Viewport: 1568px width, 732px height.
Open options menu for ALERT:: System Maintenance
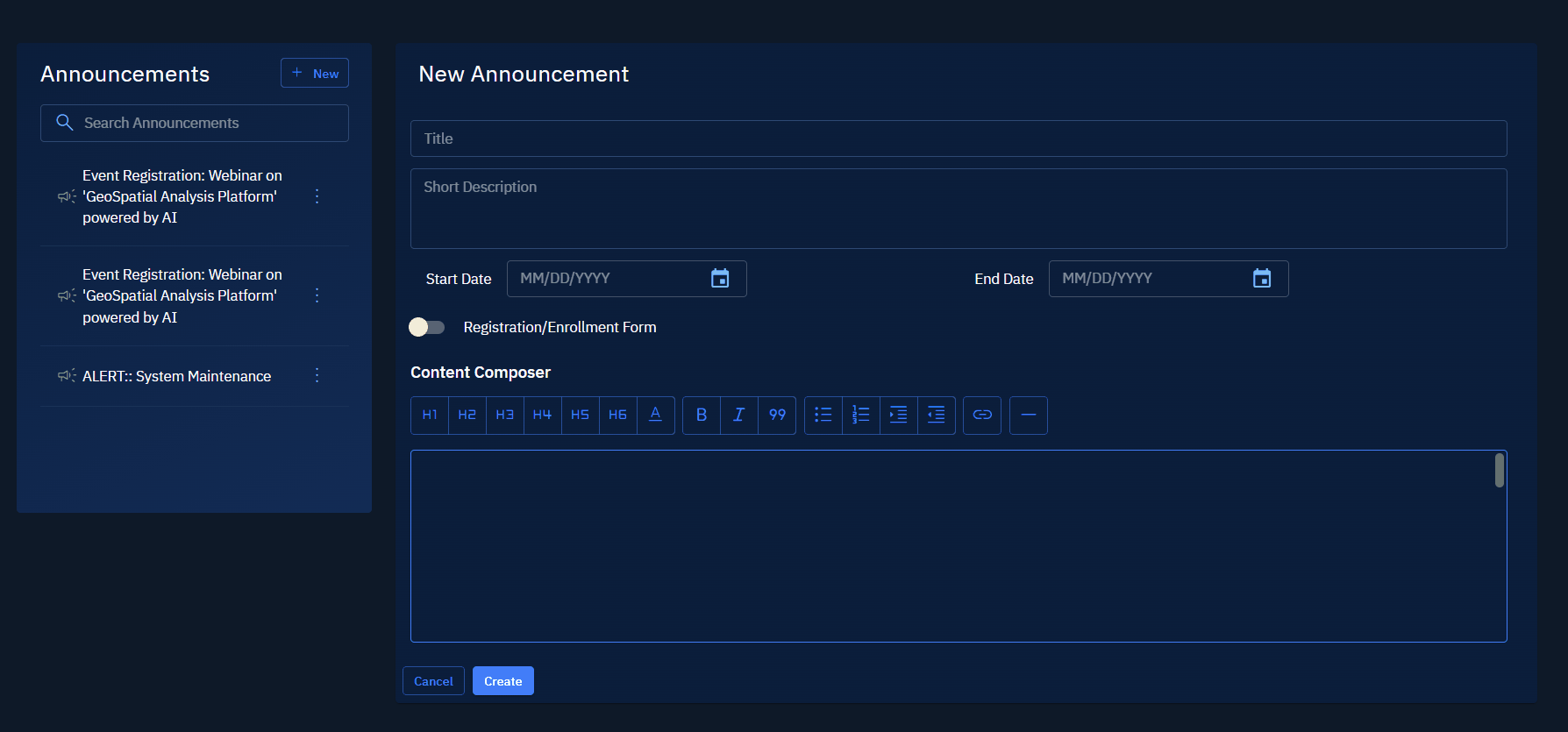(317, 376)
